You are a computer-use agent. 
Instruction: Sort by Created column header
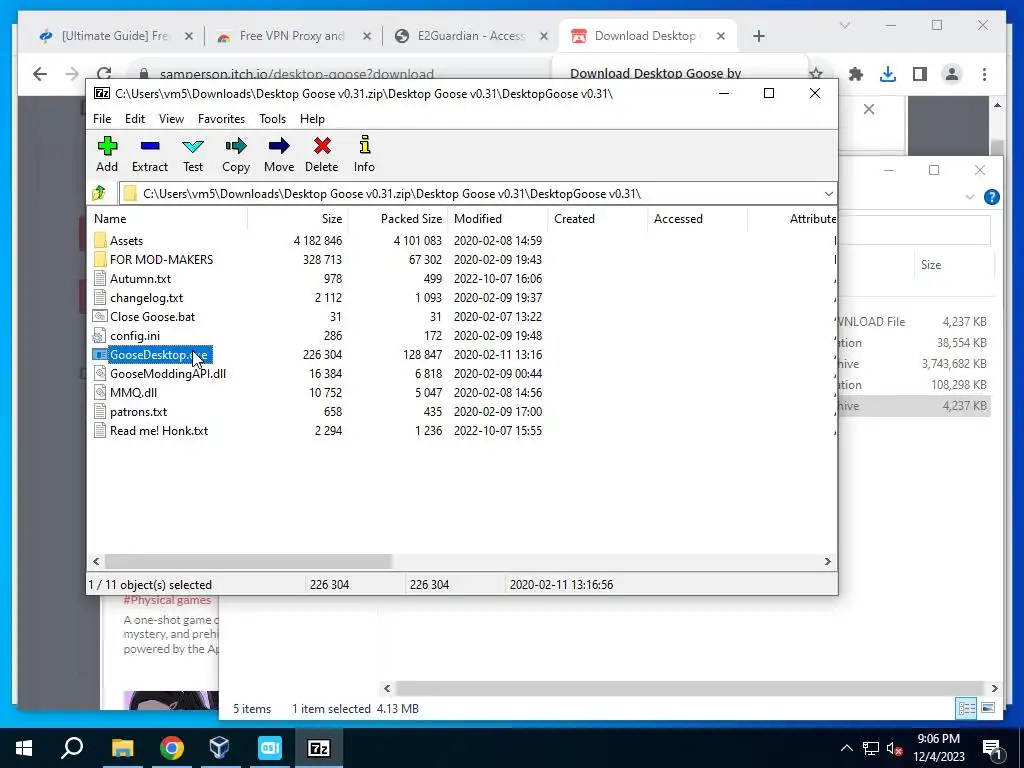click(598, 219)
